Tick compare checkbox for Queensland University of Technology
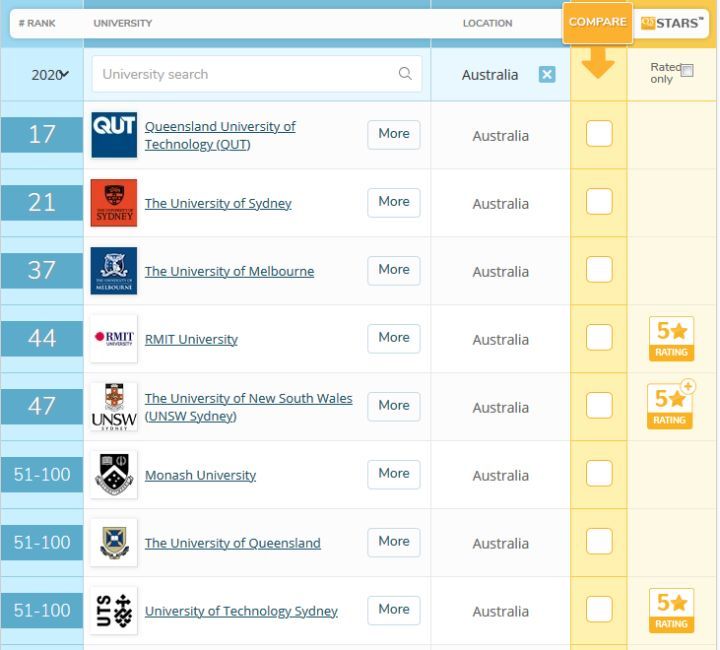 tap(599, 134)
